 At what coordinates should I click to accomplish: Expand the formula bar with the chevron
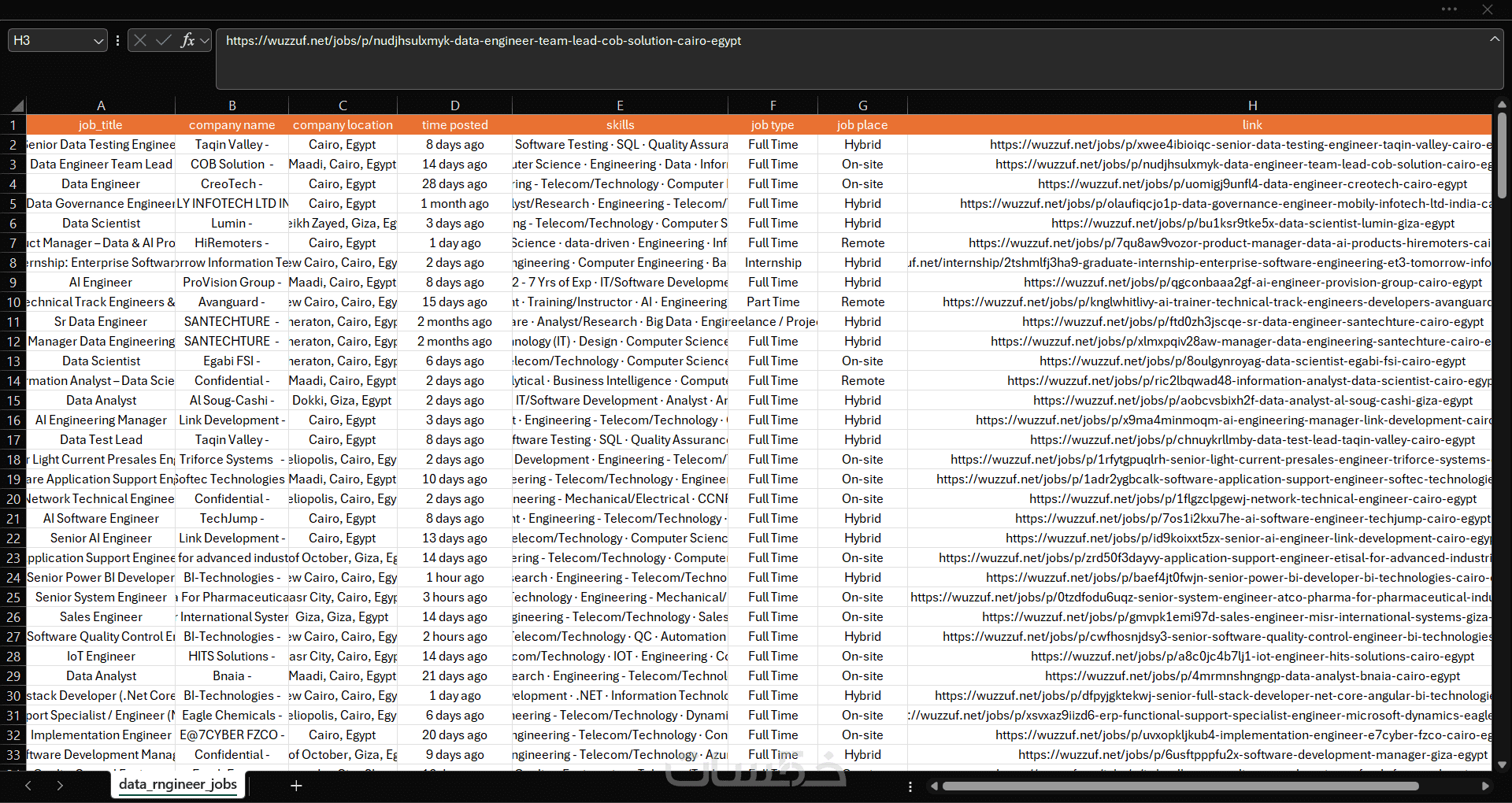tap(1494, 39)
